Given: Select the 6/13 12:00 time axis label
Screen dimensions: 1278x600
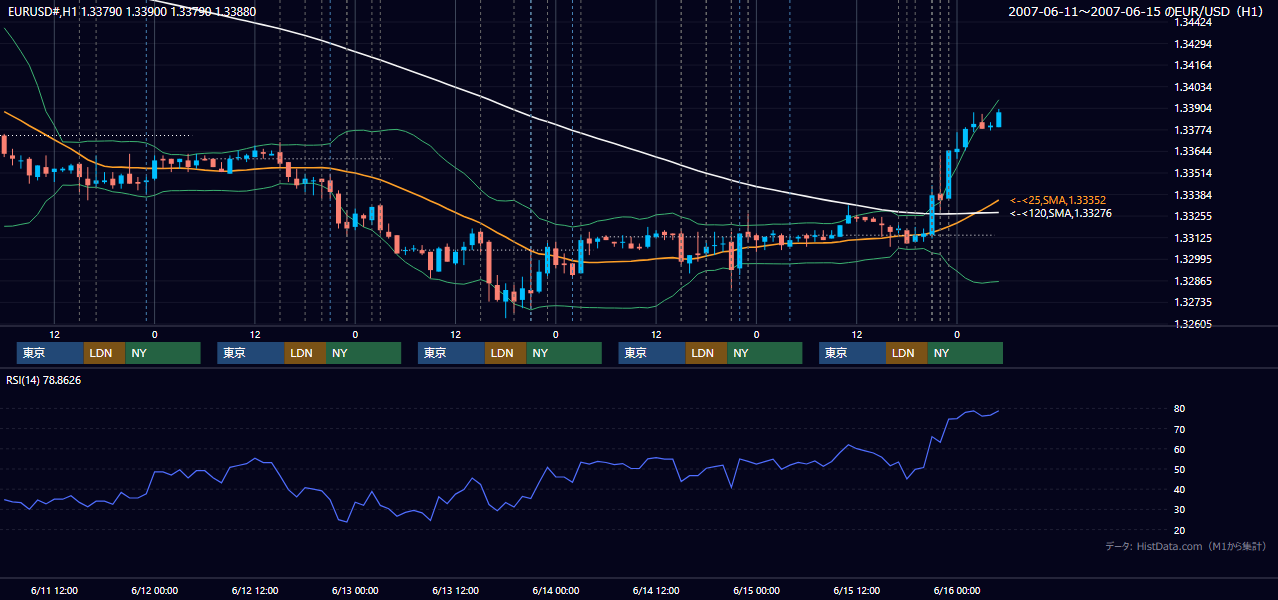Looking at the screenshot, I should [455, 591].
